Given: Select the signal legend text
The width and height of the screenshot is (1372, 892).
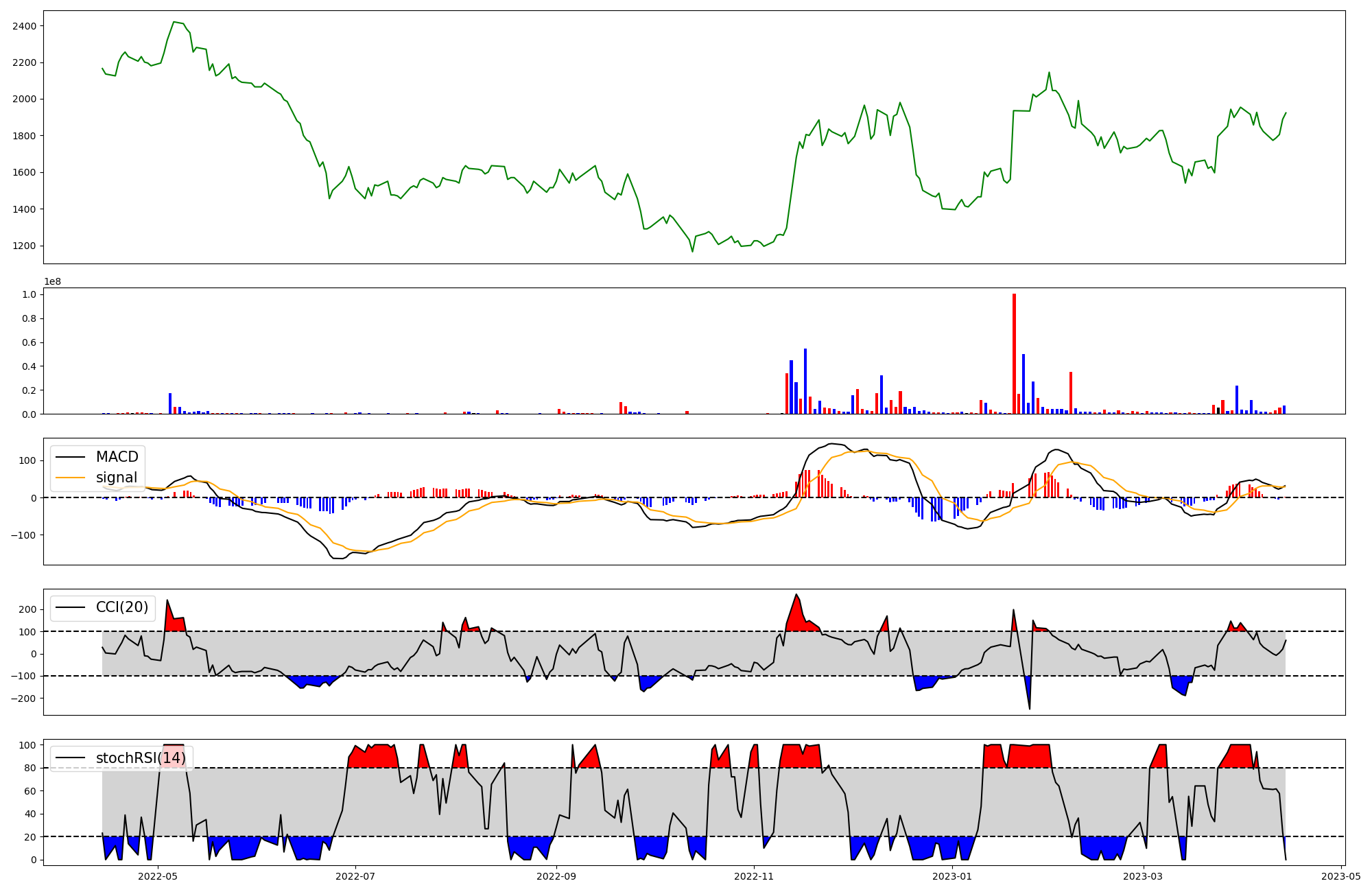Looking at the screenshot, I should point(117,478).
